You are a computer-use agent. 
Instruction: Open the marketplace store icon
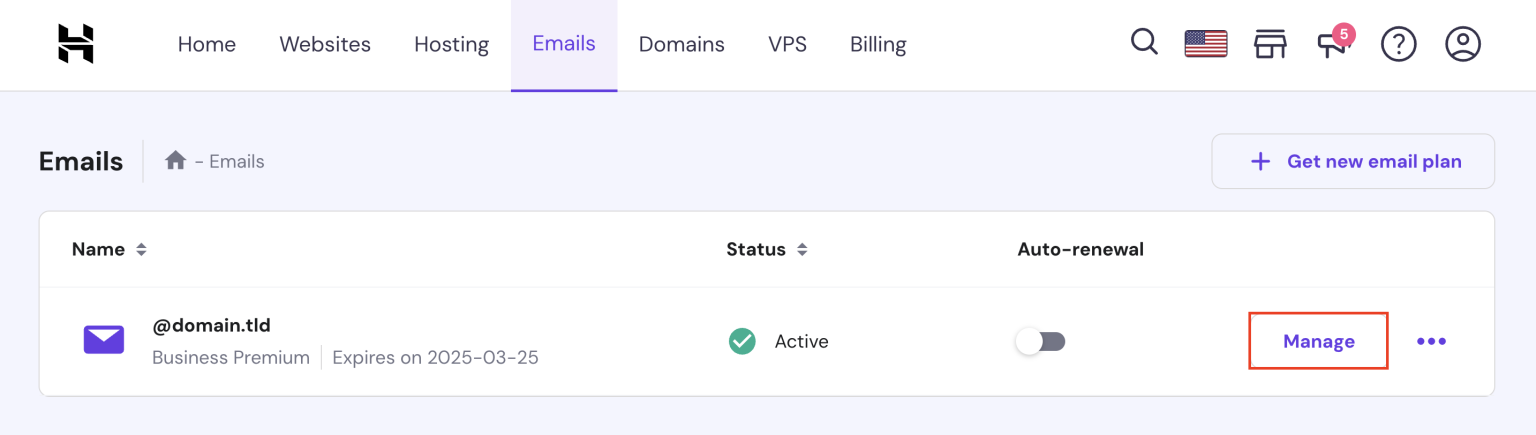(1269, 44)
